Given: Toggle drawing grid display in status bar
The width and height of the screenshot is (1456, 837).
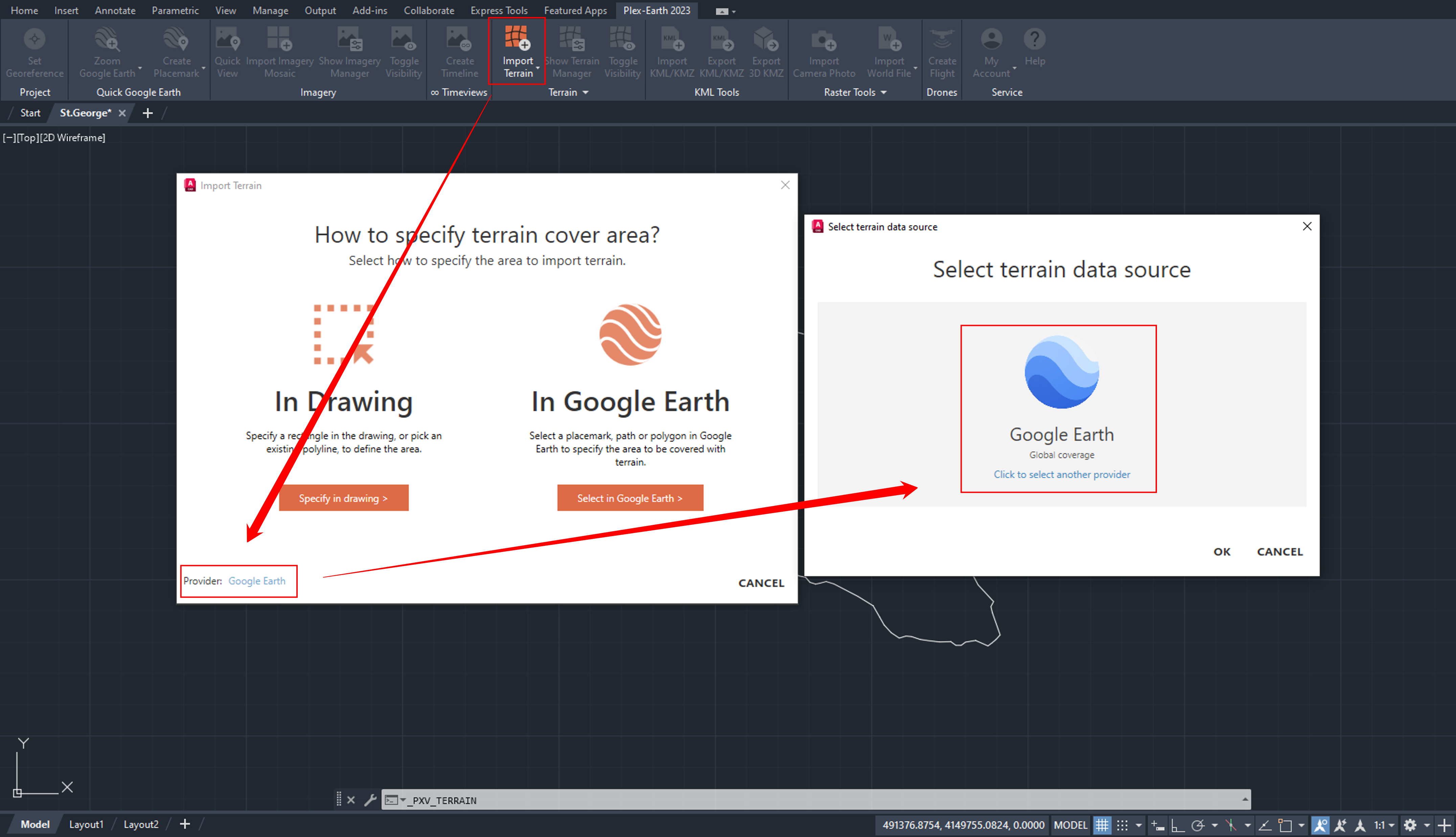Looking at the screenshot, I should (1102, 825).
